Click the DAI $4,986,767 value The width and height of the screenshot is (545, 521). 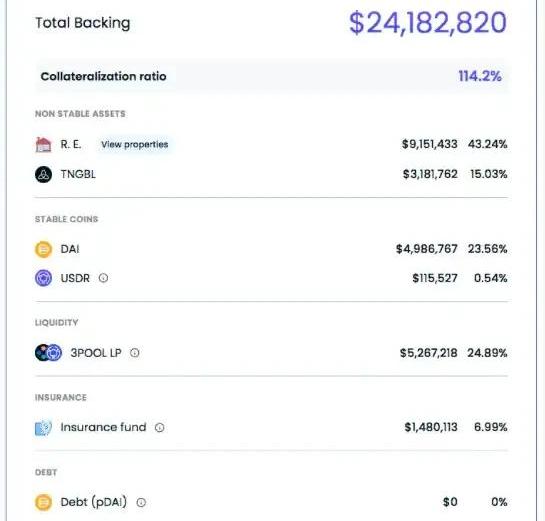426,249
